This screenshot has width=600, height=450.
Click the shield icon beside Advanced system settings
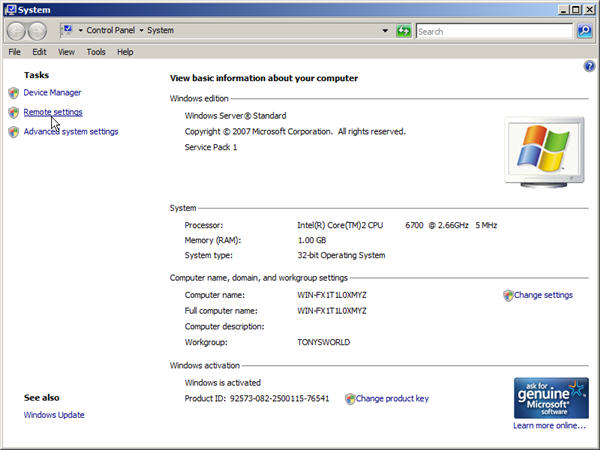[x=13, y=132]
